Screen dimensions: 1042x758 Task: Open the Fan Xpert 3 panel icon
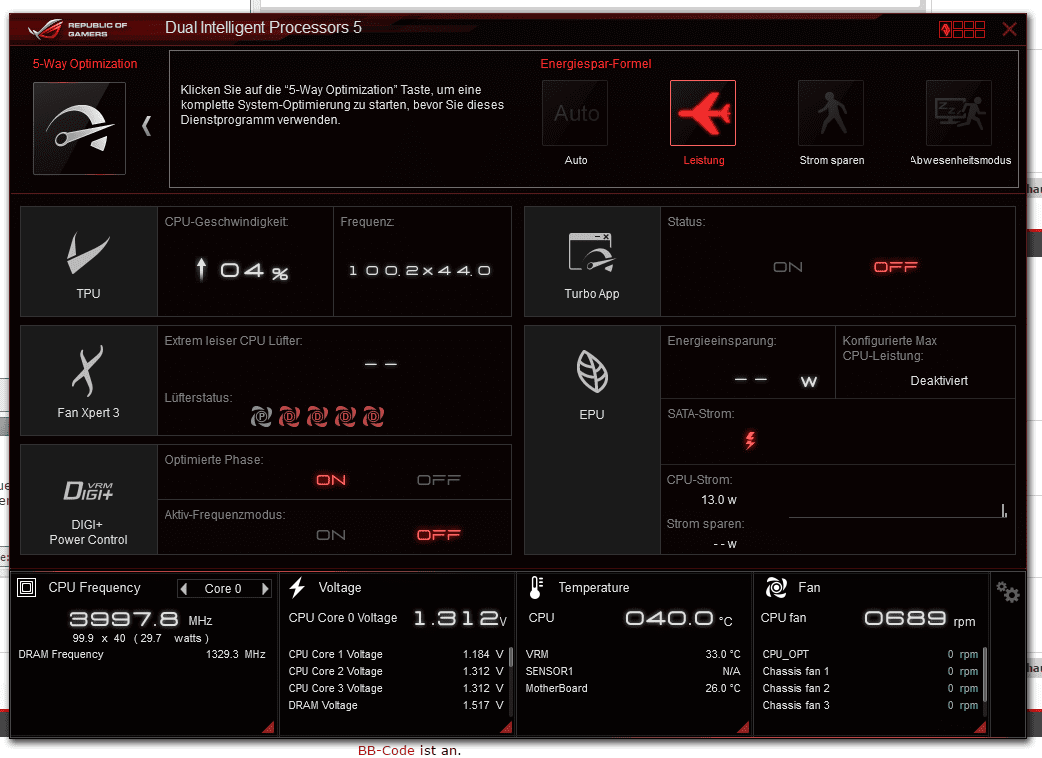click(x=88, y=371)
